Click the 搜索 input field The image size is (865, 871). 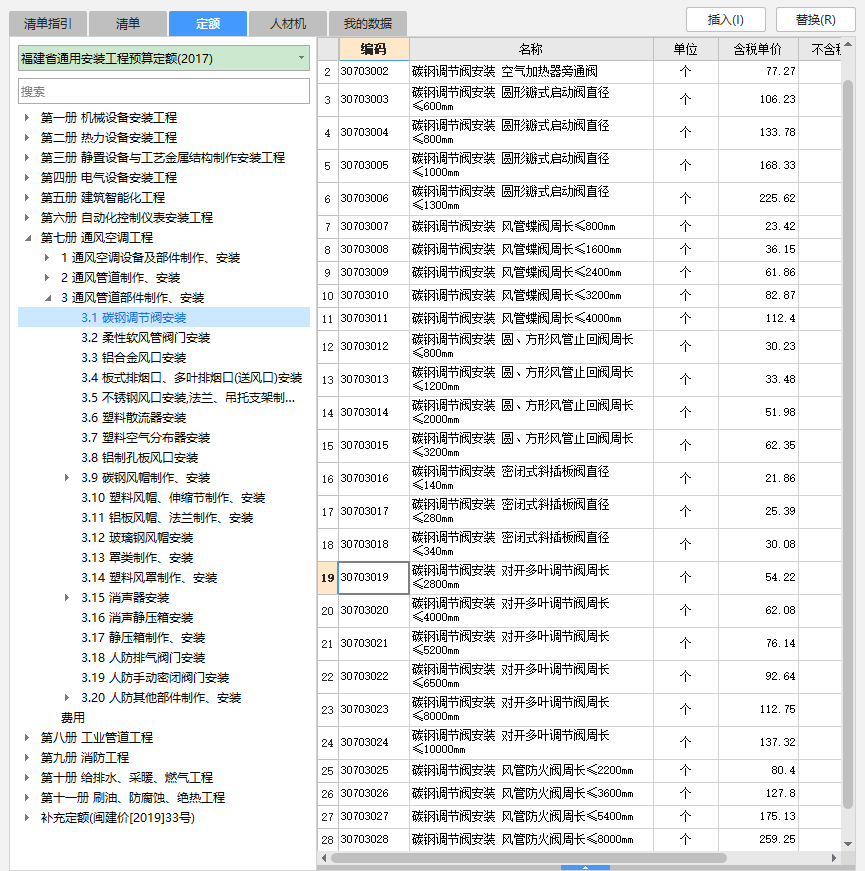click(164, 91)
